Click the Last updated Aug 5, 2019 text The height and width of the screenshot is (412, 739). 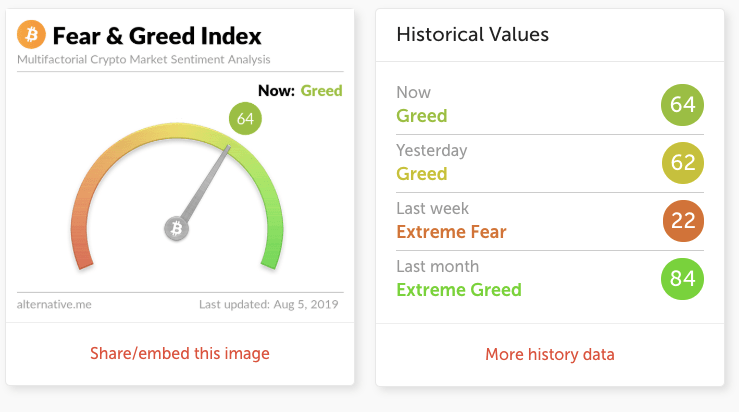point(271,304)
